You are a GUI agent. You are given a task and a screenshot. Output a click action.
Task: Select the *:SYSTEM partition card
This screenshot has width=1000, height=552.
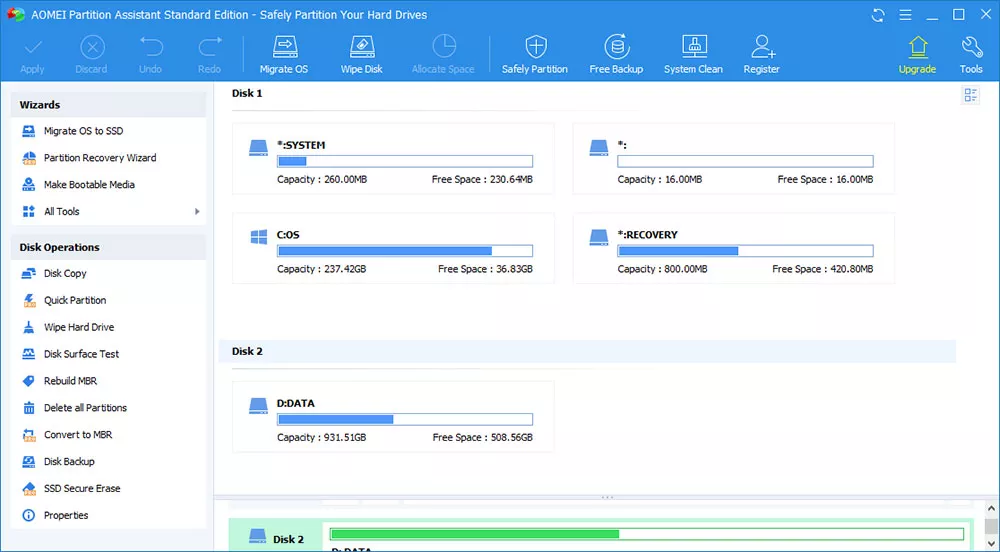393,159
